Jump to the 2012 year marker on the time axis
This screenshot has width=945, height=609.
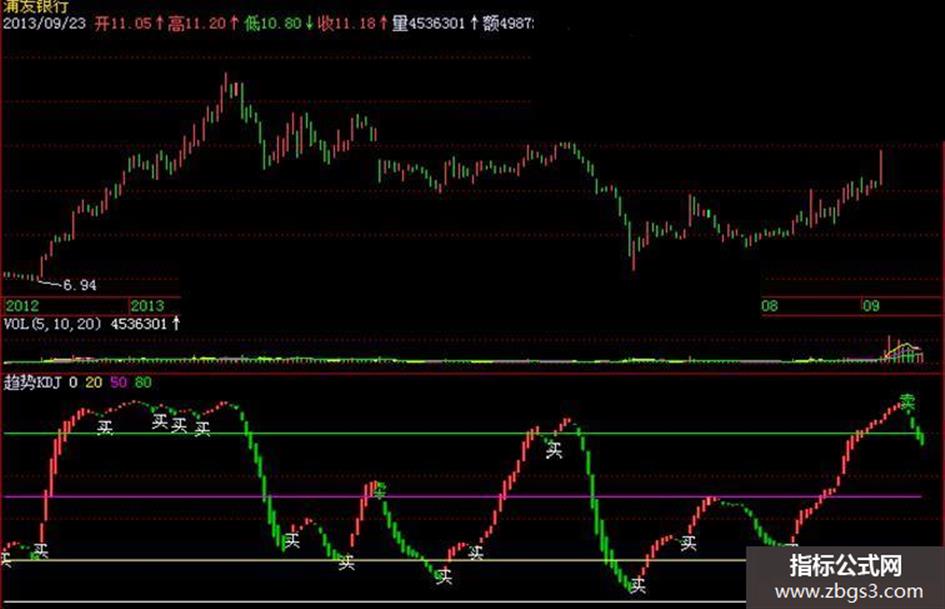pos(22,306)
